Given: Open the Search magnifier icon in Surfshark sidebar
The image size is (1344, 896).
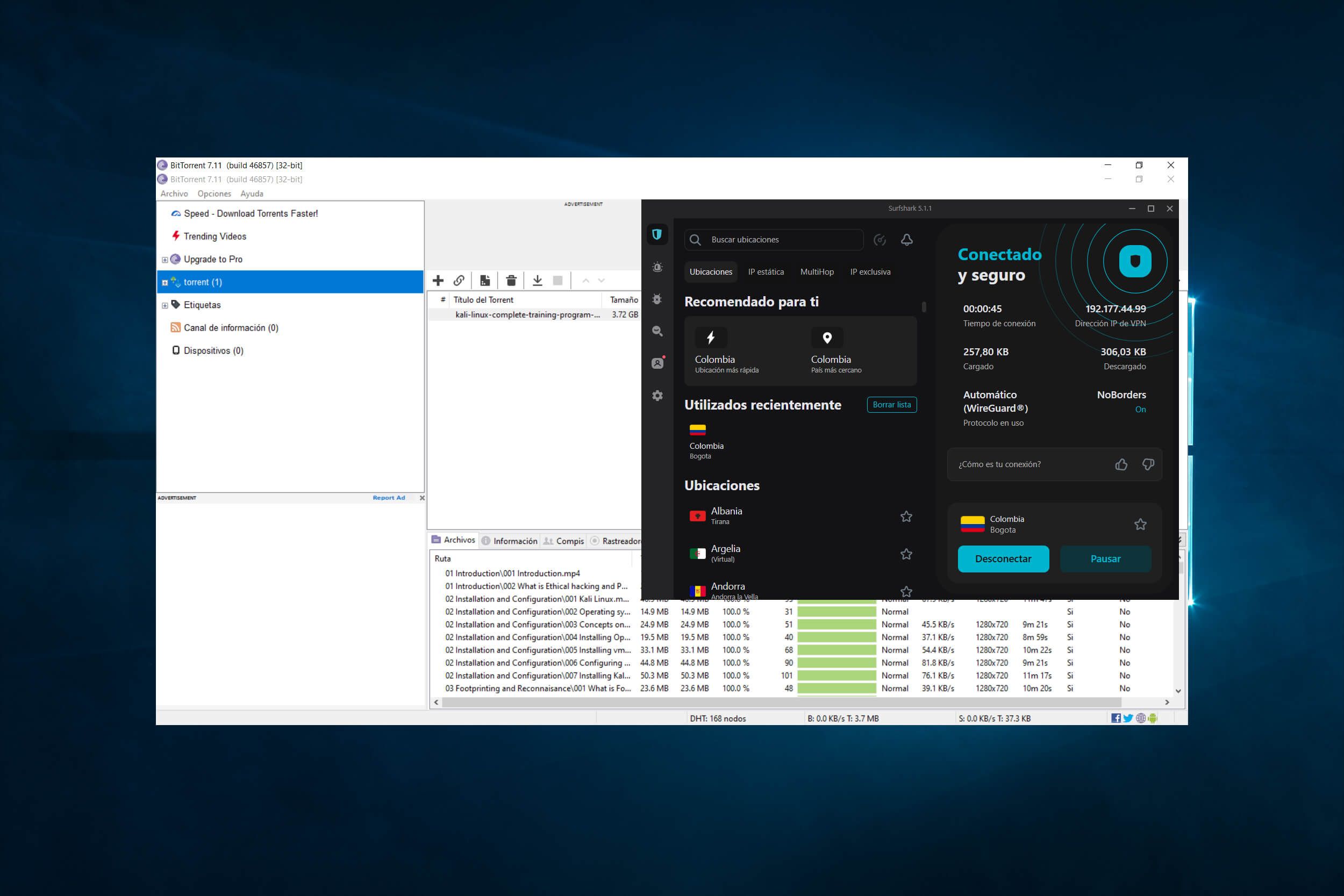Looking at the screenshot, I should tap(657, 331).
